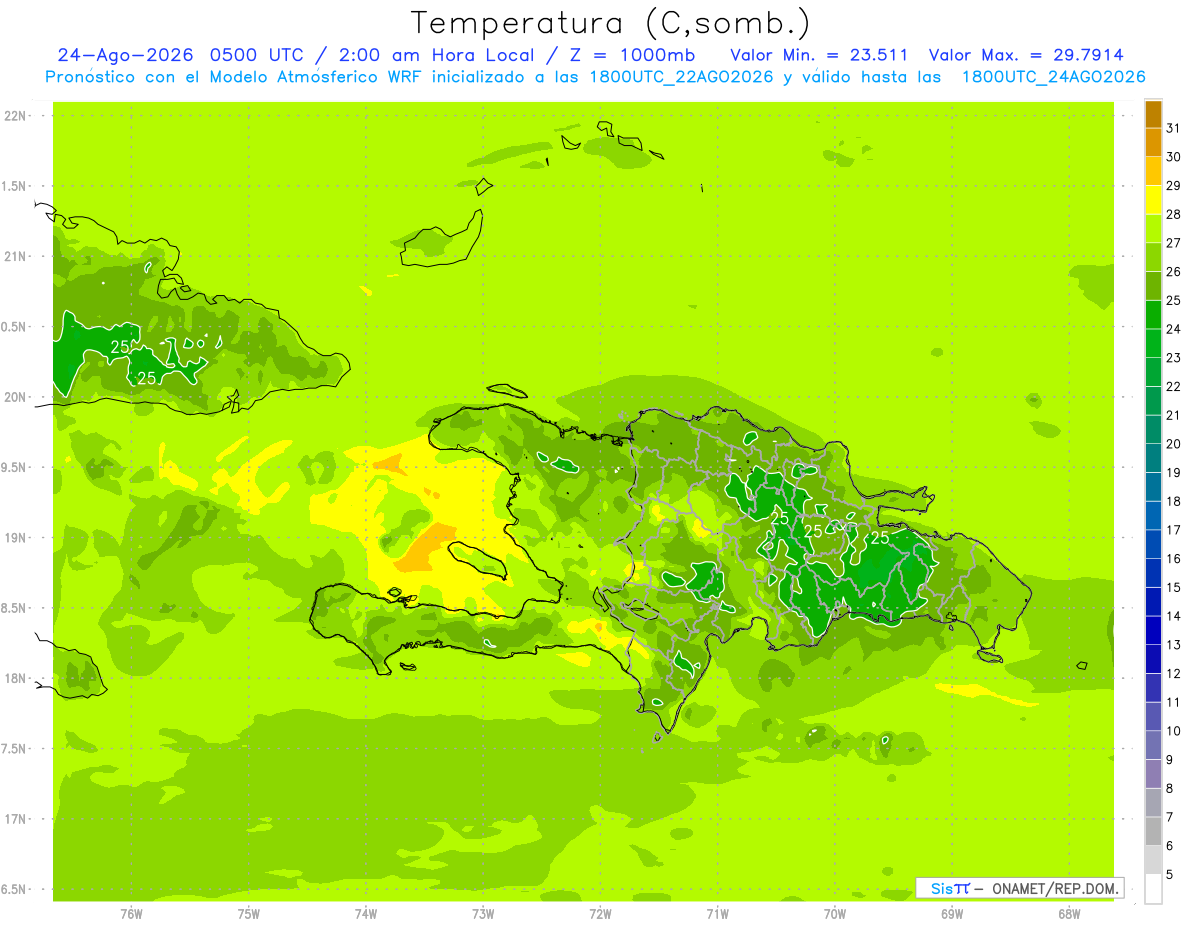
Task: Click the "70W" longitude label
Action: [835, 914]
